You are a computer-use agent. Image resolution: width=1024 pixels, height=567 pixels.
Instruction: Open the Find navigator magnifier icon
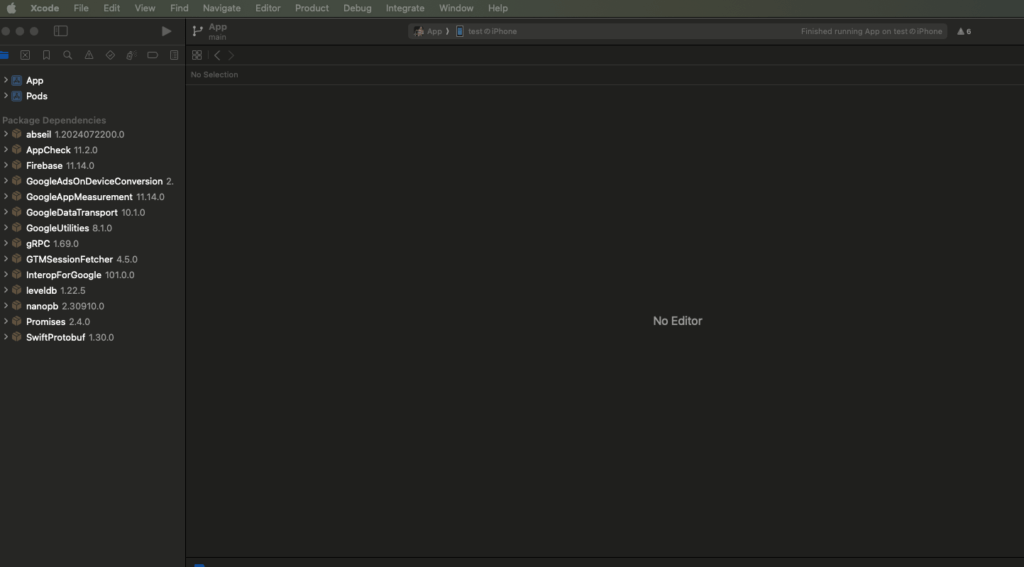point(67,56)
